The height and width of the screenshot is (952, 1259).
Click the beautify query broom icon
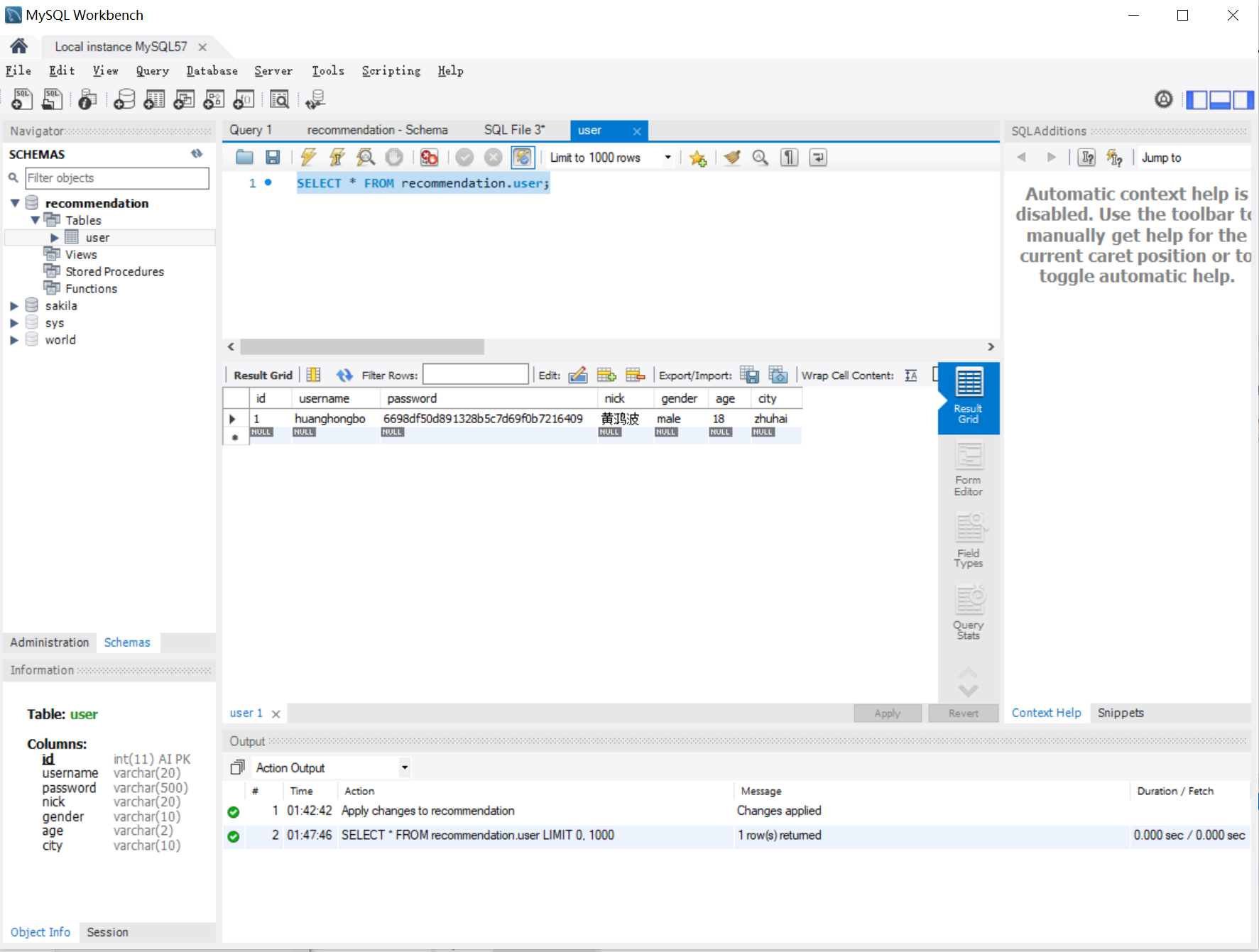point(732,158)
